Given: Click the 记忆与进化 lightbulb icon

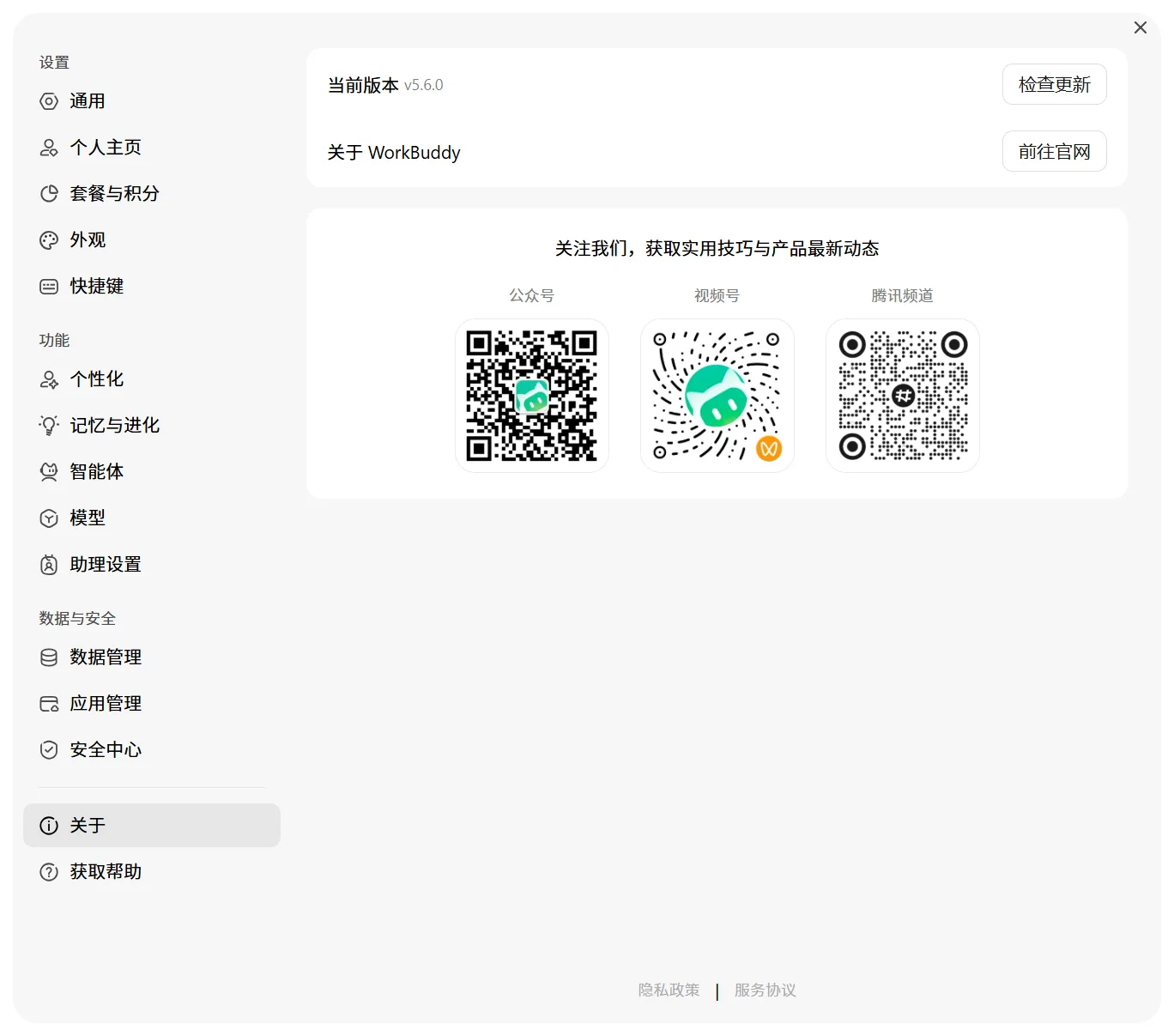Looking at the screenshot, I should (49, 426).
